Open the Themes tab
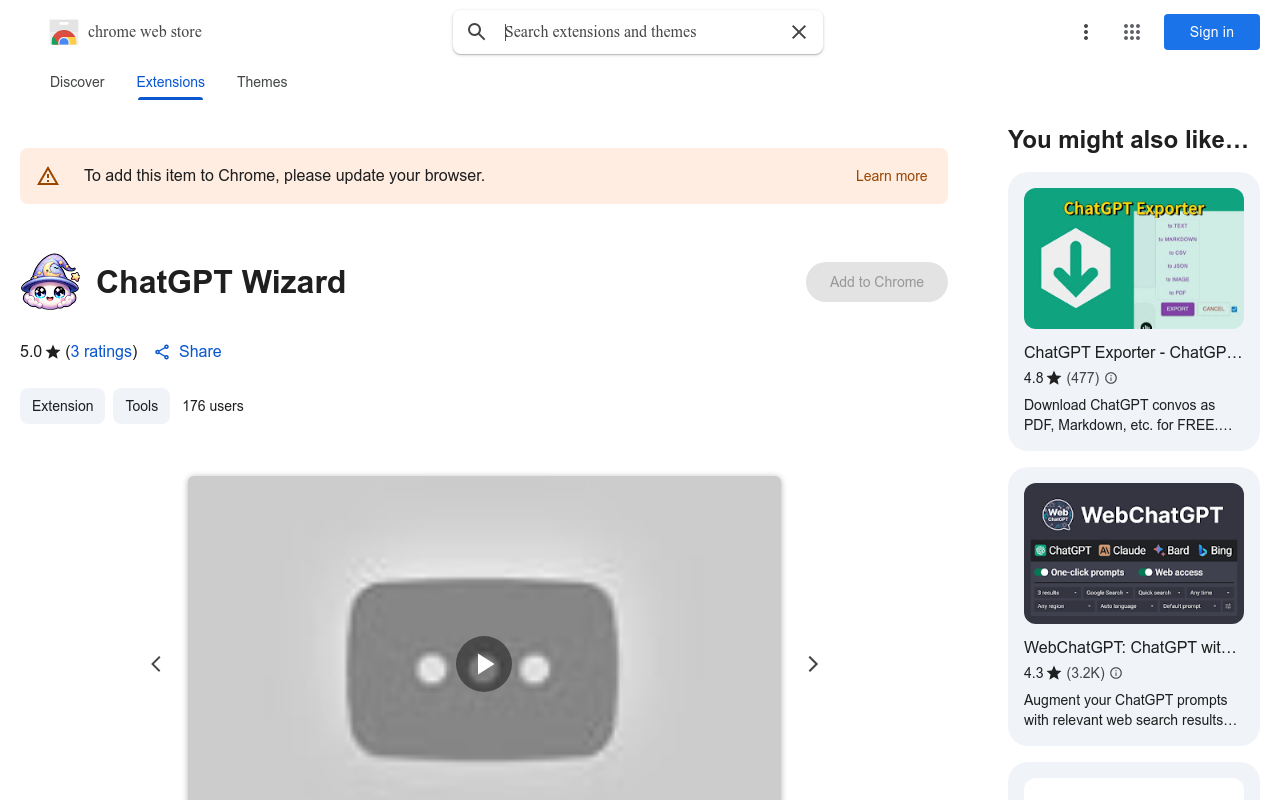1280x800 pixels. (262, 82)
